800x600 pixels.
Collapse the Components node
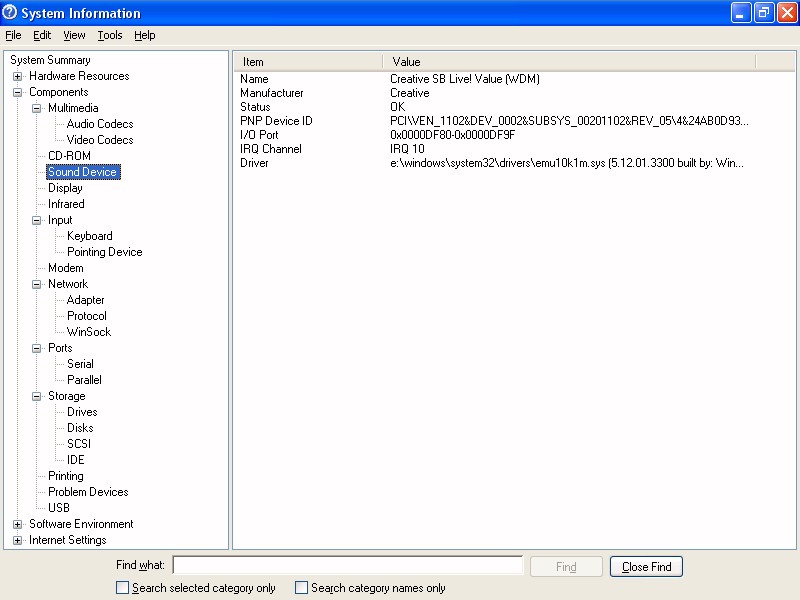[17, 92]
